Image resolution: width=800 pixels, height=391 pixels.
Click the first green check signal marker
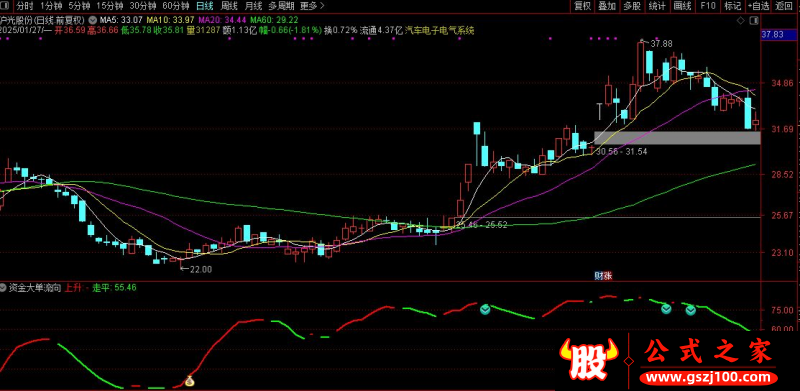(x=485, y=308)
